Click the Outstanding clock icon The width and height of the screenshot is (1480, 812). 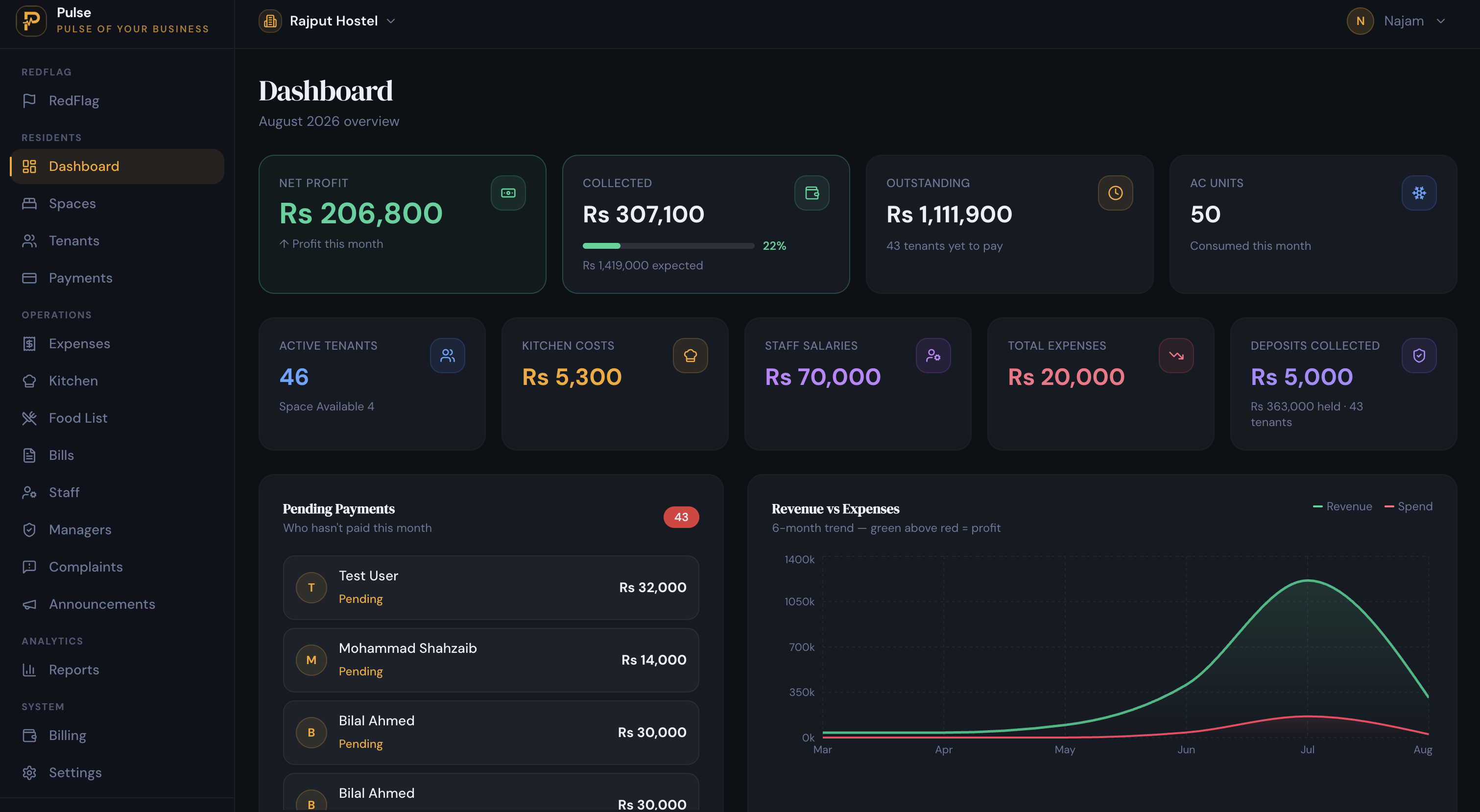point(1115,193)
